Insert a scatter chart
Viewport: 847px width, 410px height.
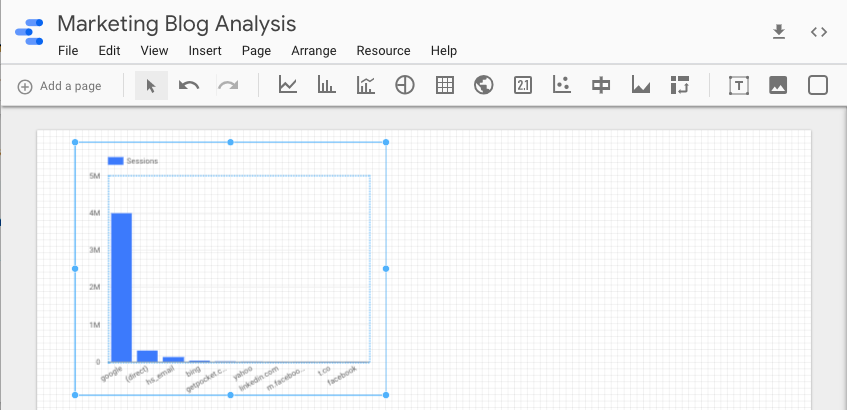coord(562,86)
